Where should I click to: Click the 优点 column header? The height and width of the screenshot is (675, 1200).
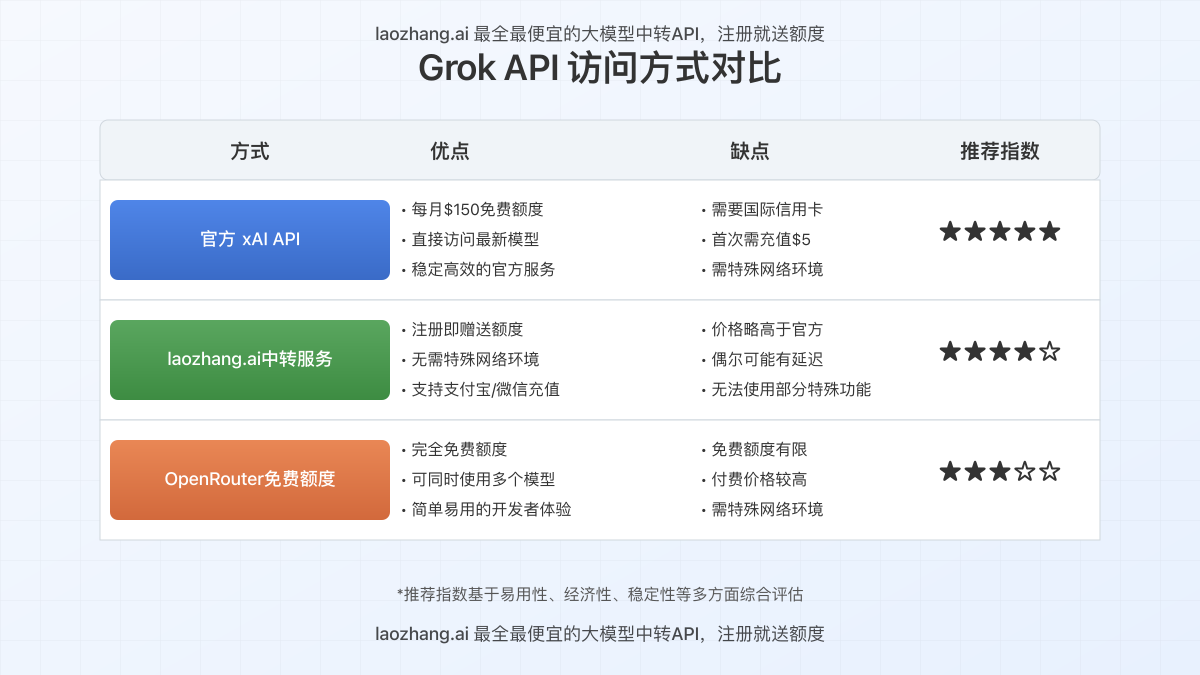pyautogui.click(x=450, y=151)
